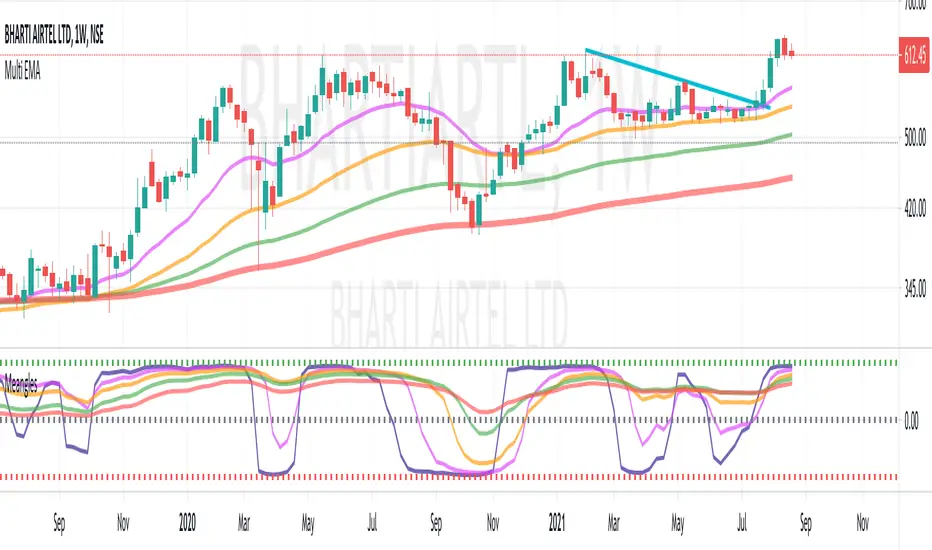Click the Mar label right after 2021
932x550 pixels.
tap(613, 523)
